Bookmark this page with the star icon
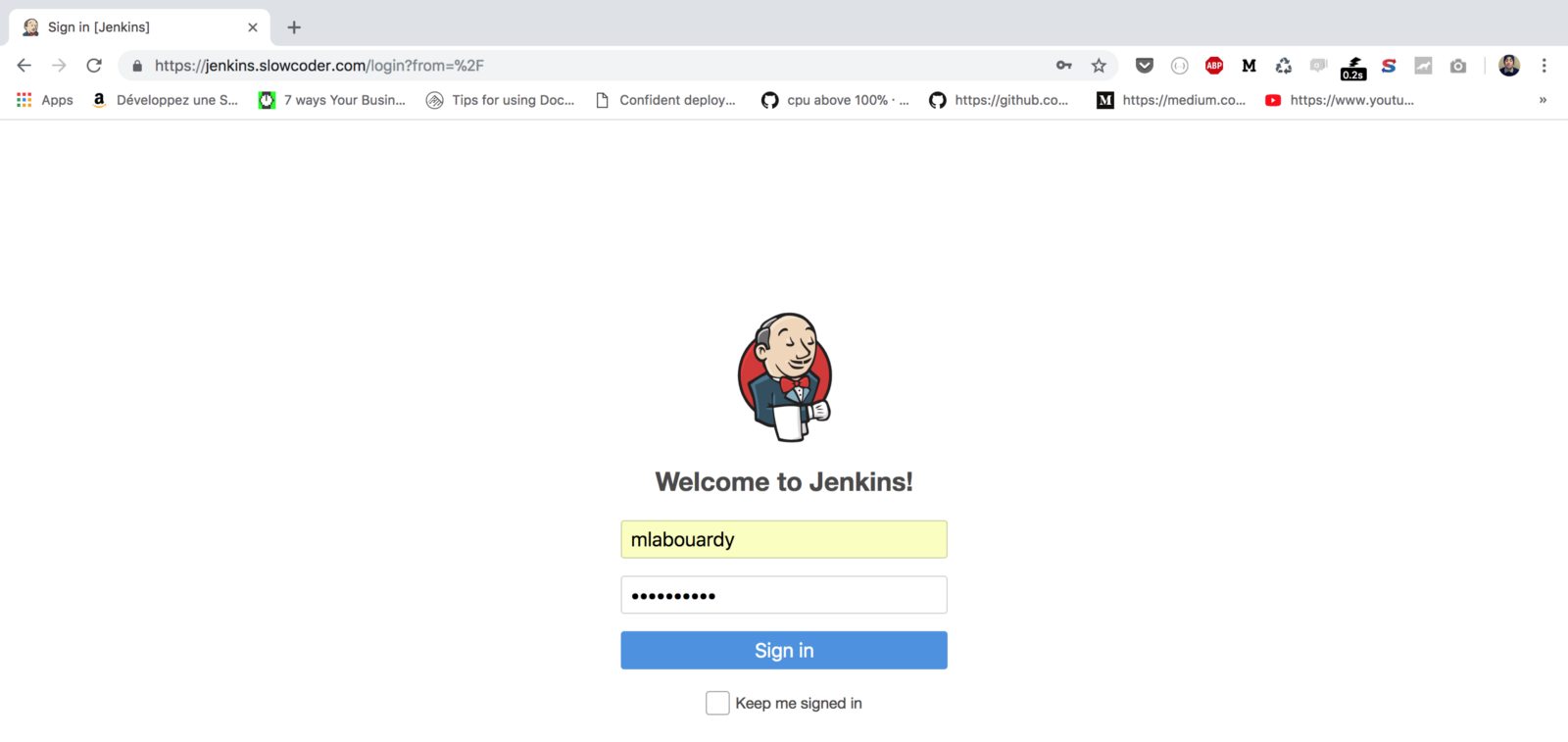Image resolution: width=1568 pixels, height=742 pixels. tap(1099, 66)
